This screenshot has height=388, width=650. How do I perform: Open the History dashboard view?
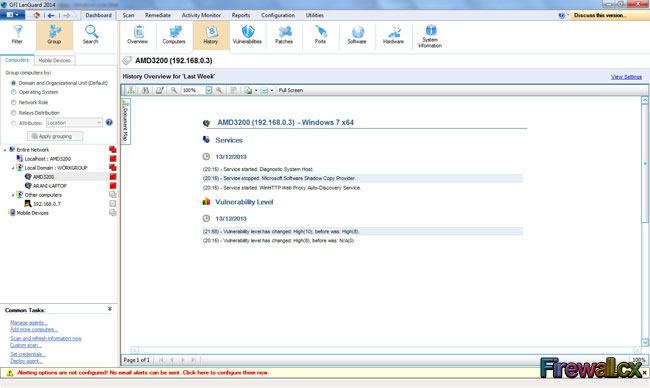211,35
